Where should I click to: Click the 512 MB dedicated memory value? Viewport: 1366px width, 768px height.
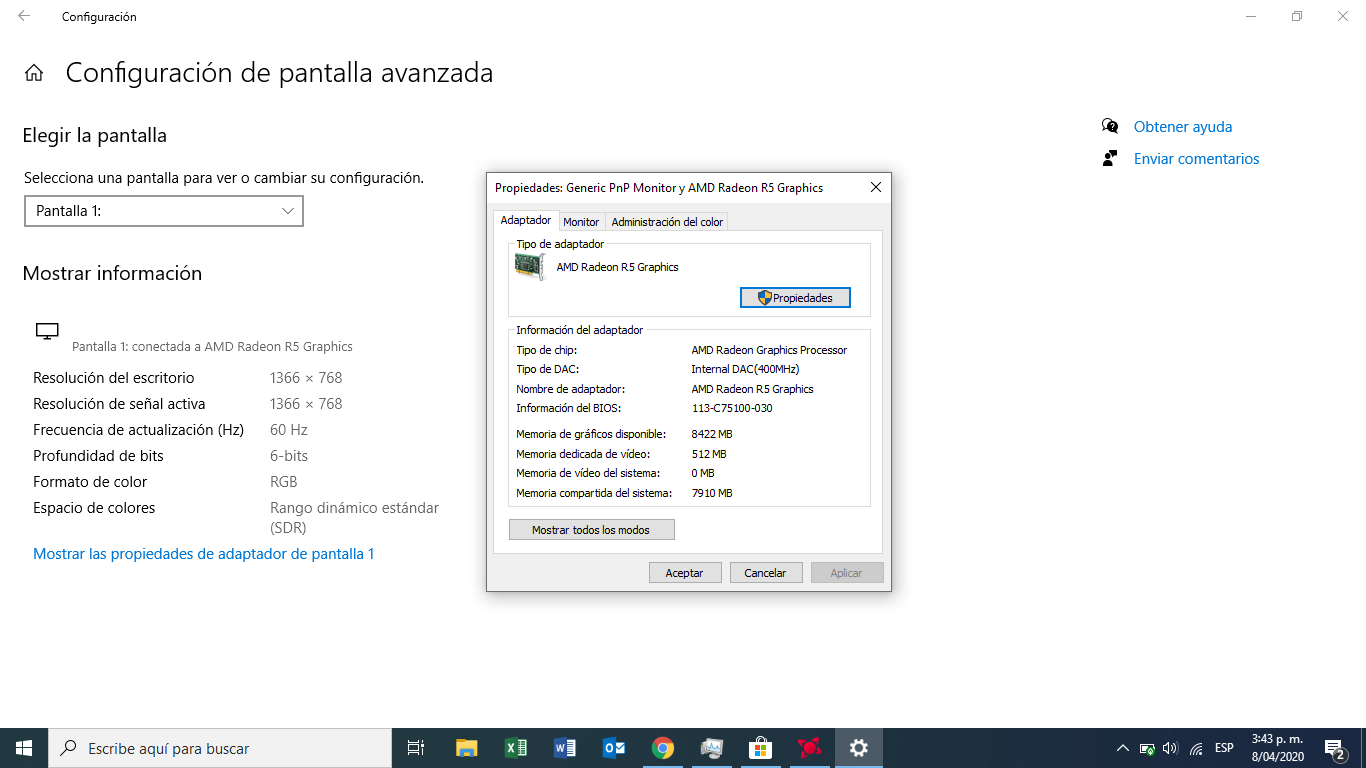tap(709, 454)
